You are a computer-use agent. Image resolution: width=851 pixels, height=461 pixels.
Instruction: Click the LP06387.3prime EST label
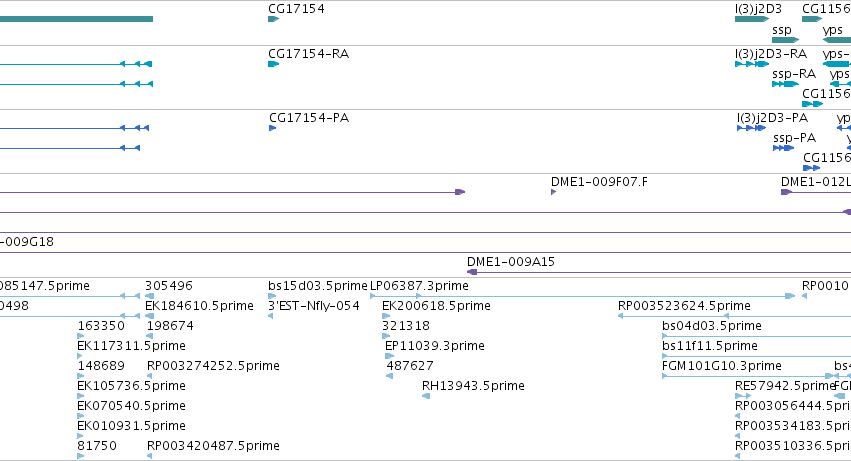(x=419, y=286)
